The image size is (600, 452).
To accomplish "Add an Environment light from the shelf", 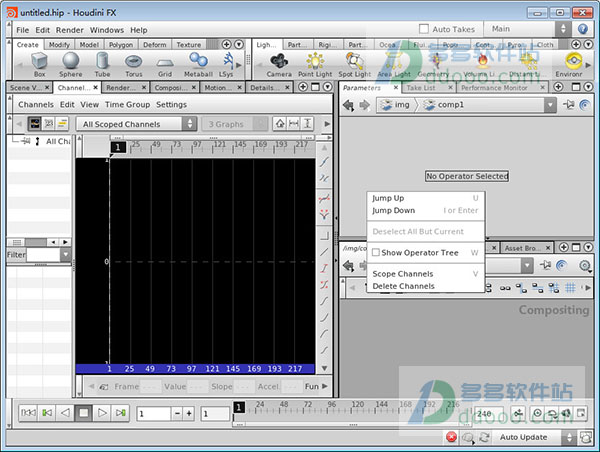I will tap(569, 64).
